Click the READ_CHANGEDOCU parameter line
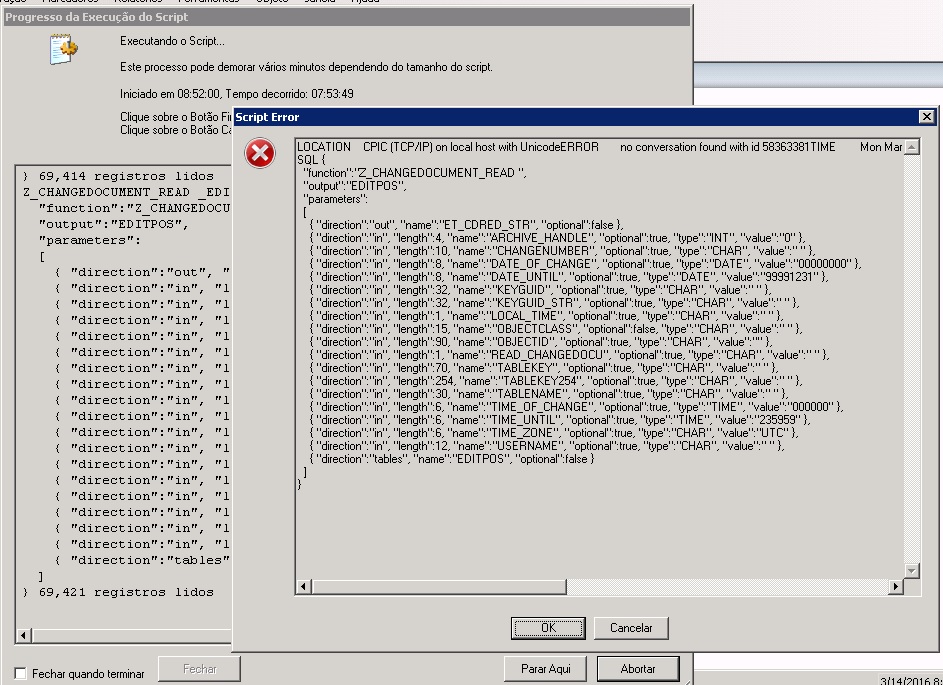This screenshot has width=943, height=685. click(x=569, y=355)
